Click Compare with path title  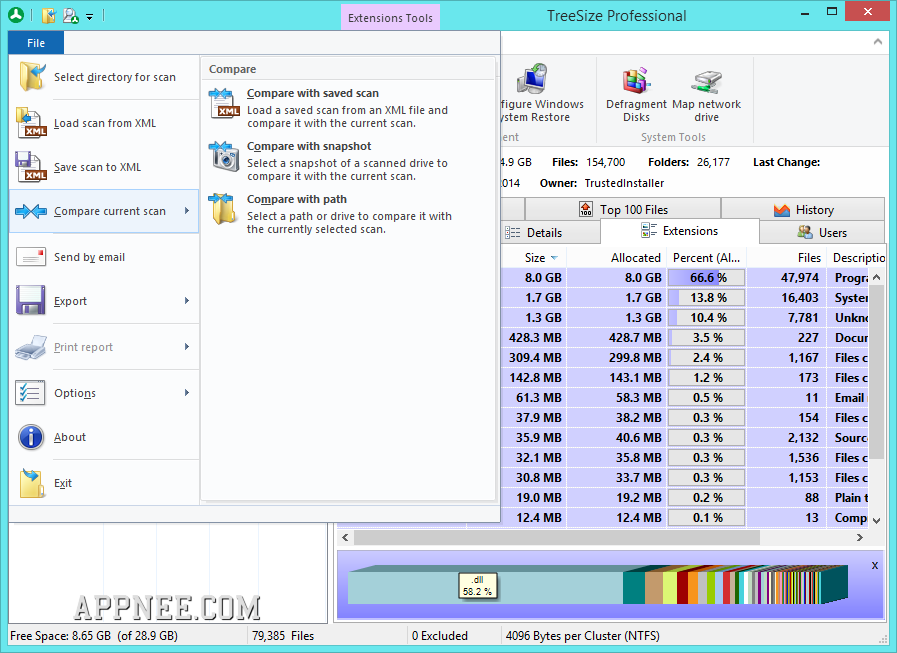pos(296,199)
